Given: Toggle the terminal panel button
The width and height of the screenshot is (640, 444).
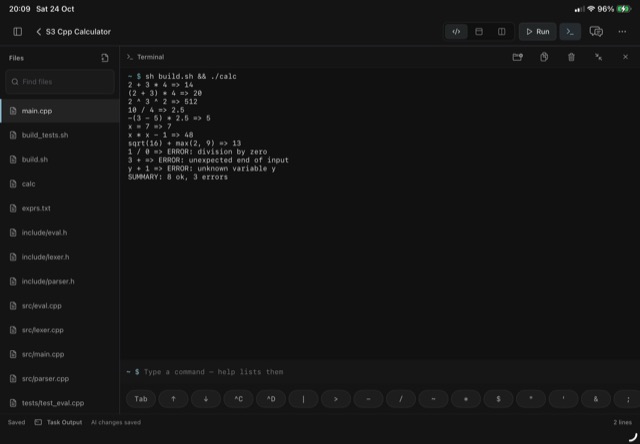Looking at the screenshot, I should 570,31.
